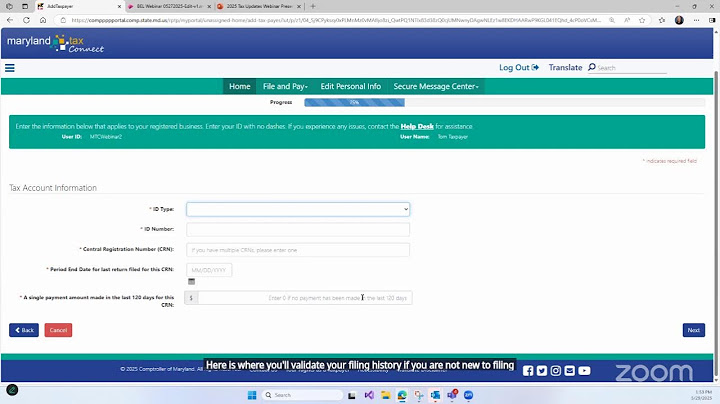Click the Next button
Screen dimensions: 720x404
[x=693, y=330]
